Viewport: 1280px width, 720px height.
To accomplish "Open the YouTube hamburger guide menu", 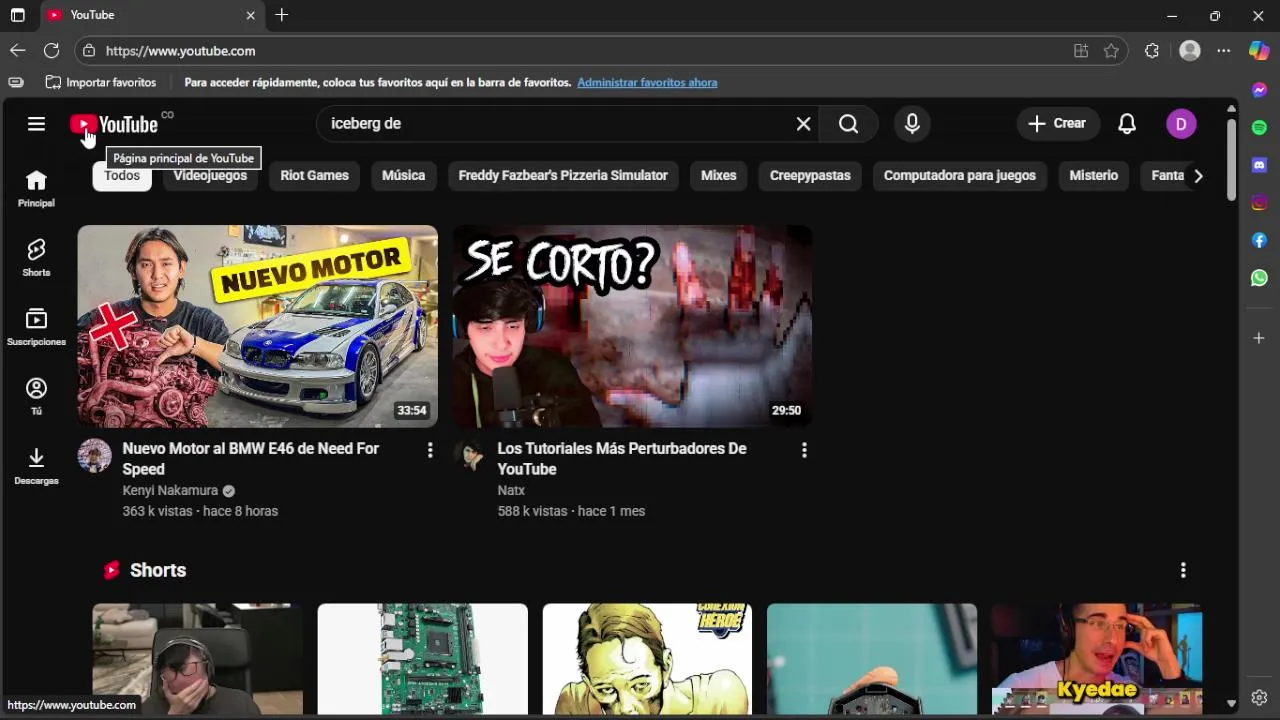I will (x=36, y=124).
